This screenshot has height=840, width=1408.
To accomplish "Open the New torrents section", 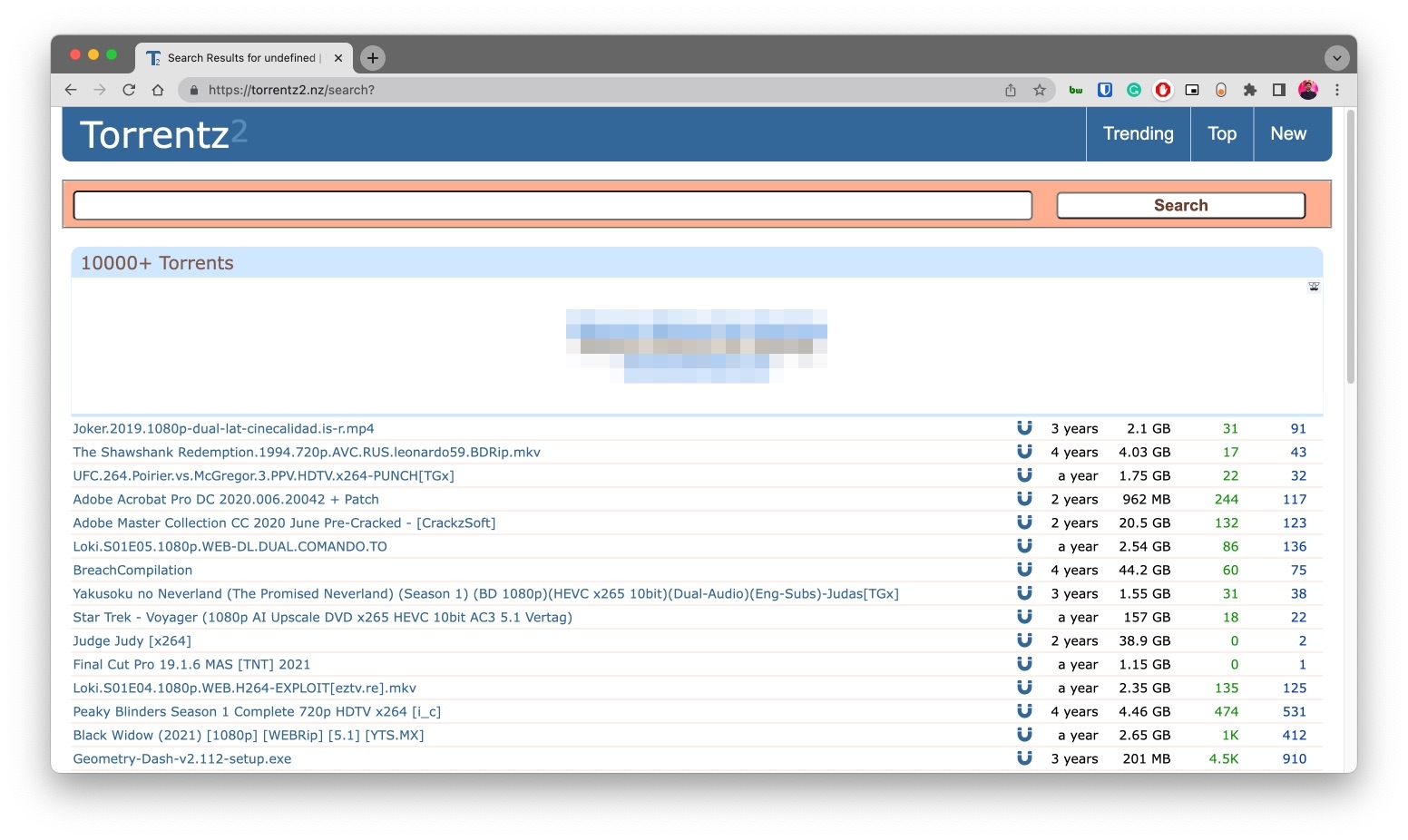I will tap(1288, 133).
